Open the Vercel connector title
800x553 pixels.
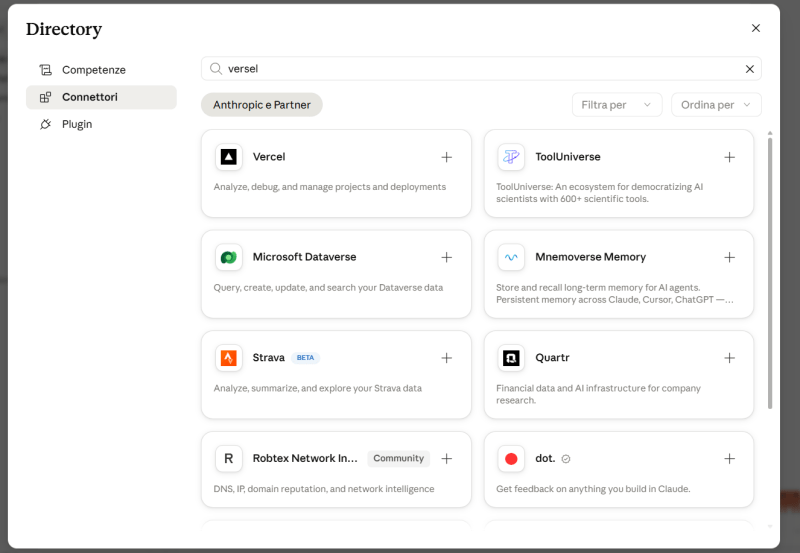click(x=269, y=157)
